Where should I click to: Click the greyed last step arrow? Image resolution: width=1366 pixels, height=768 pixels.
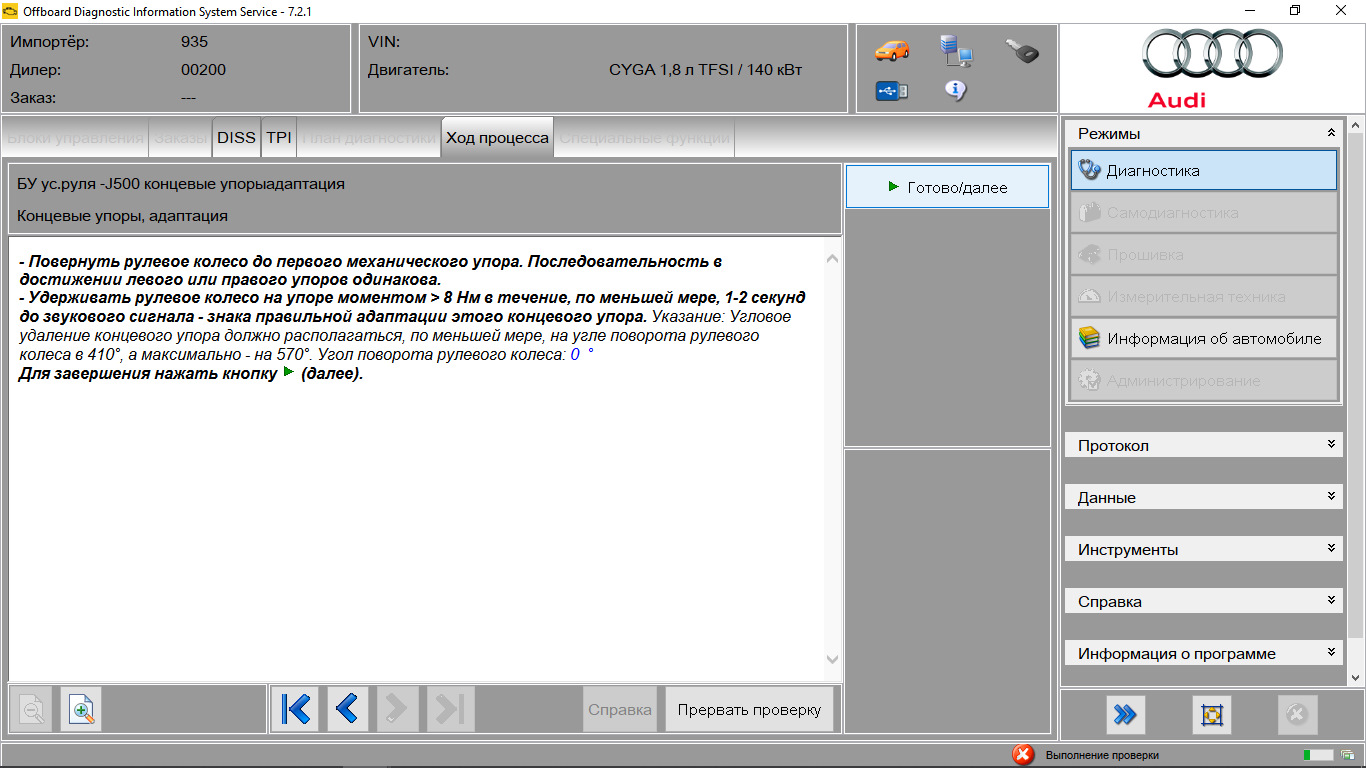450,709
